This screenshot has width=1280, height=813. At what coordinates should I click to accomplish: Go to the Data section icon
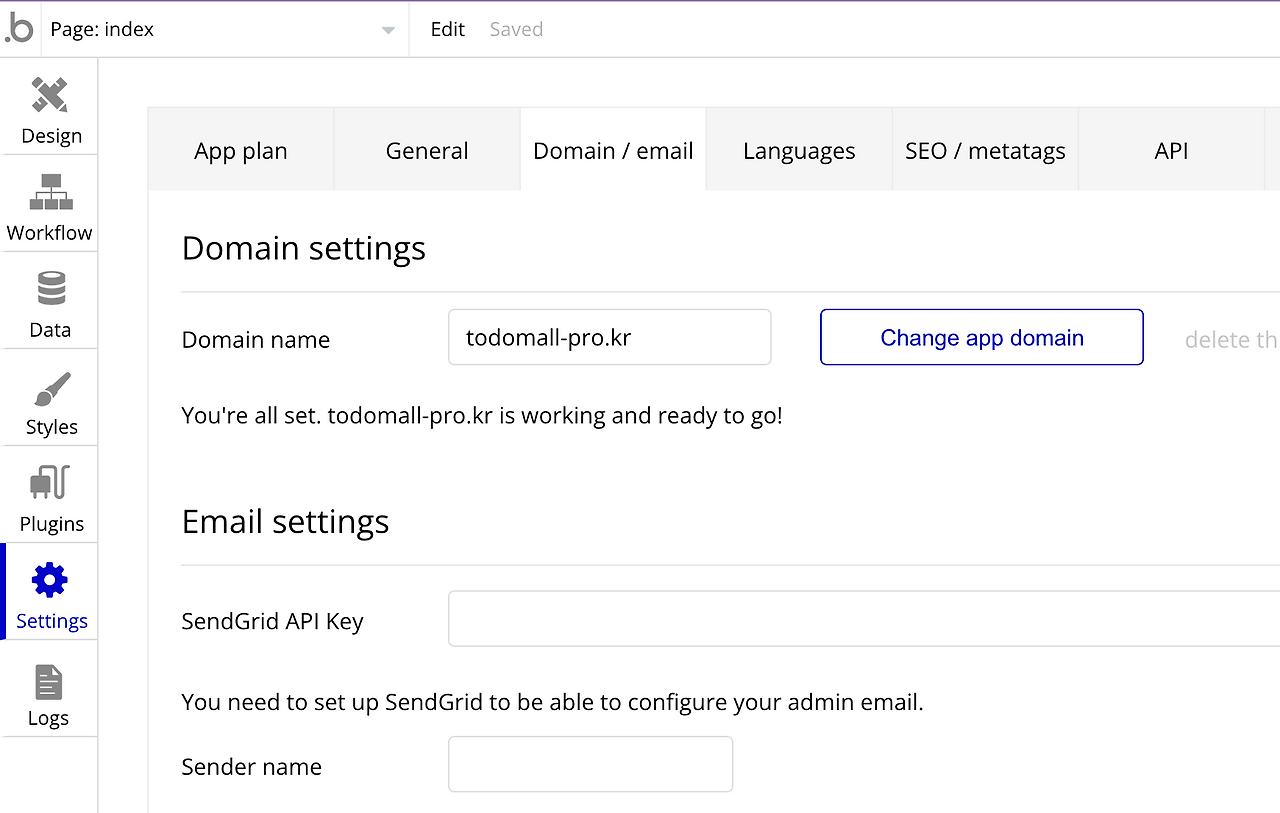pyautogui.click(x=50, y=289)
